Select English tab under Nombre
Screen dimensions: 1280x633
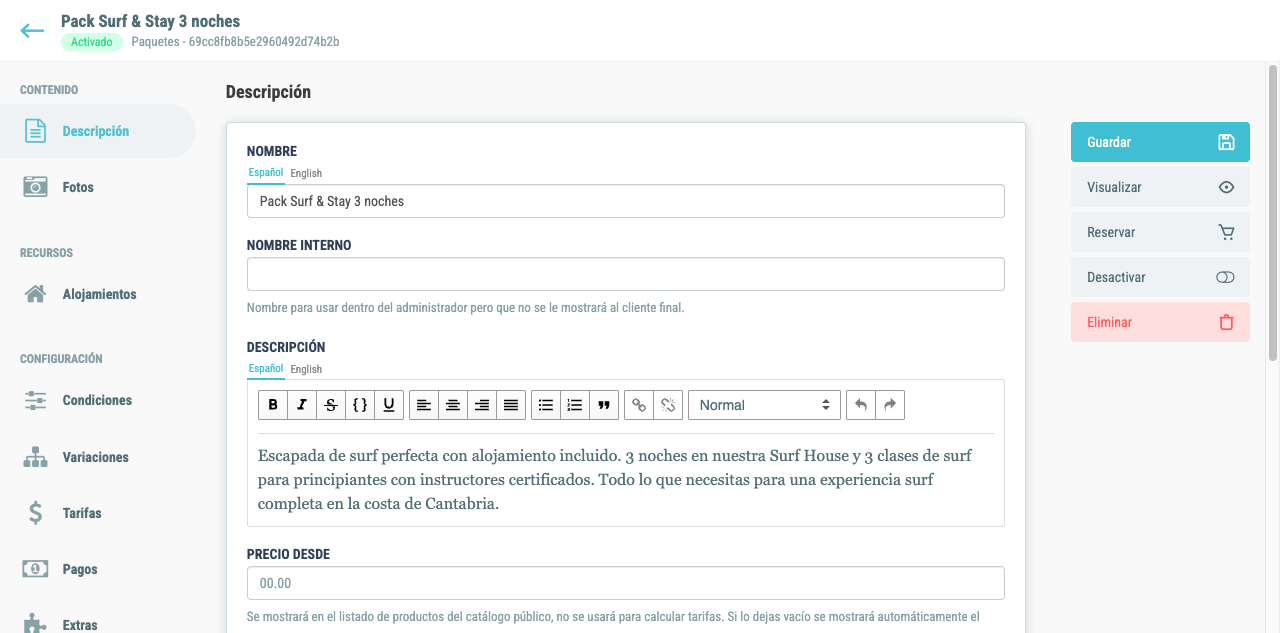click(x=306, y=173)
